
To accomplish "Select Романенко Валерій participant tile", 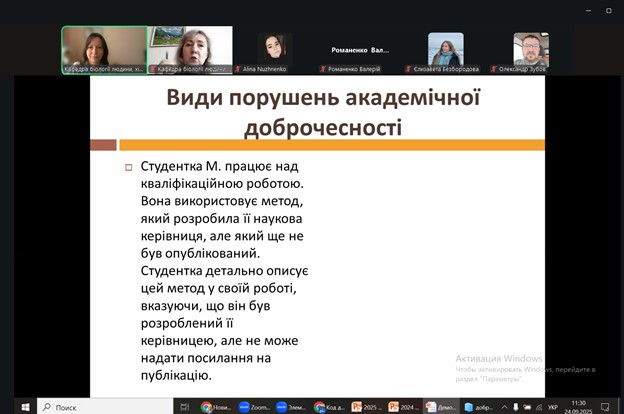I will [359, 49].
